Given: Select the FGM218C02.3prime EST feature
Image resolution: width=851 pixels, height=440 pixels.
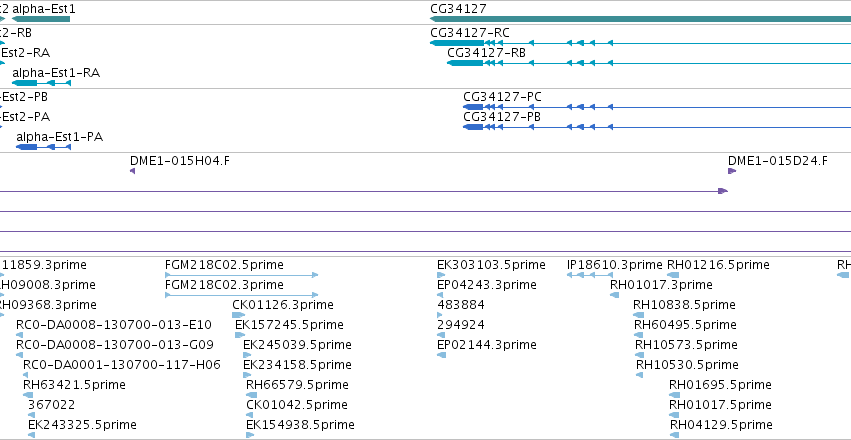Looking at the screenshot, I should point(242,295).
